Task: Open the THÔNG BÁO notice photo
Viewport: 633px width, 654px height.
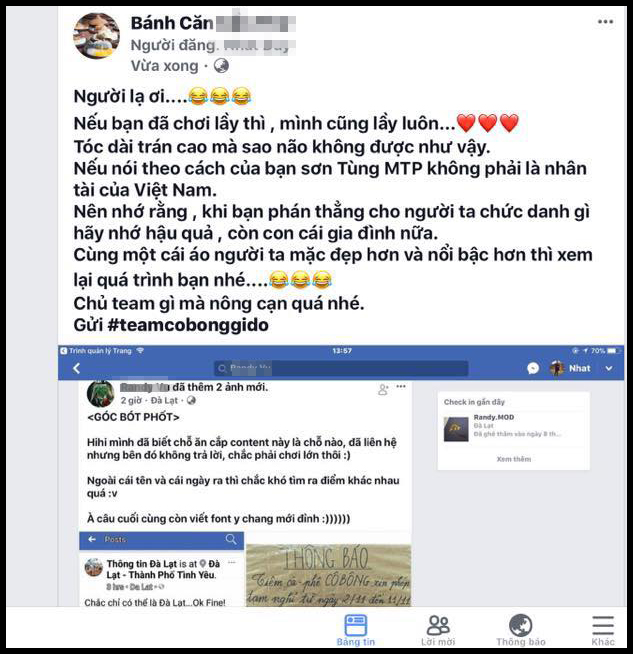Action: click(328, 575)
